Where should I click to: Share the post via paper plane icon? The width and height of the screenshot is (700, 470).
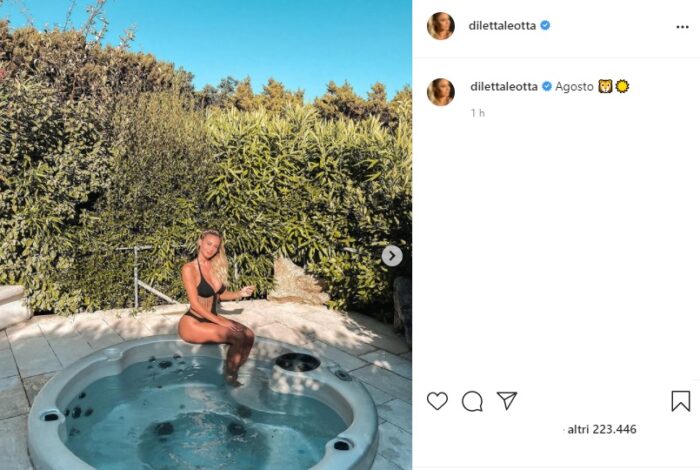point(507,400)
